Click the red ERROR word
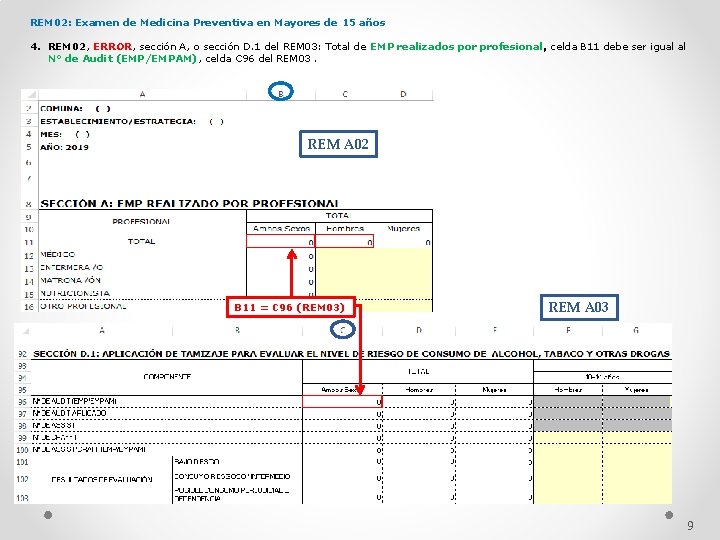 (112, 46)
